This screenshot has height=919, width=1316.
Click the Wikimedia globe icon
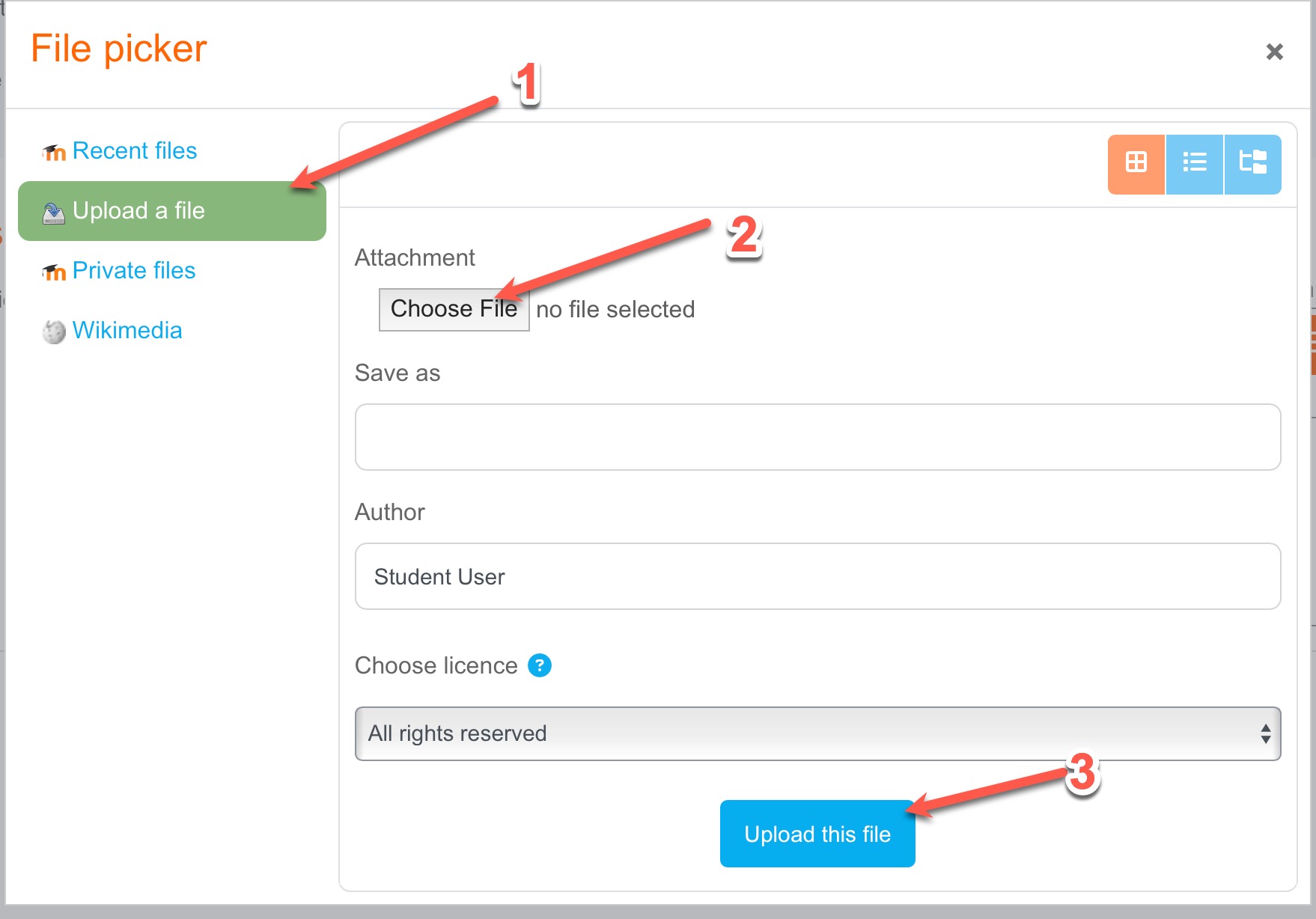pos(54,332)
